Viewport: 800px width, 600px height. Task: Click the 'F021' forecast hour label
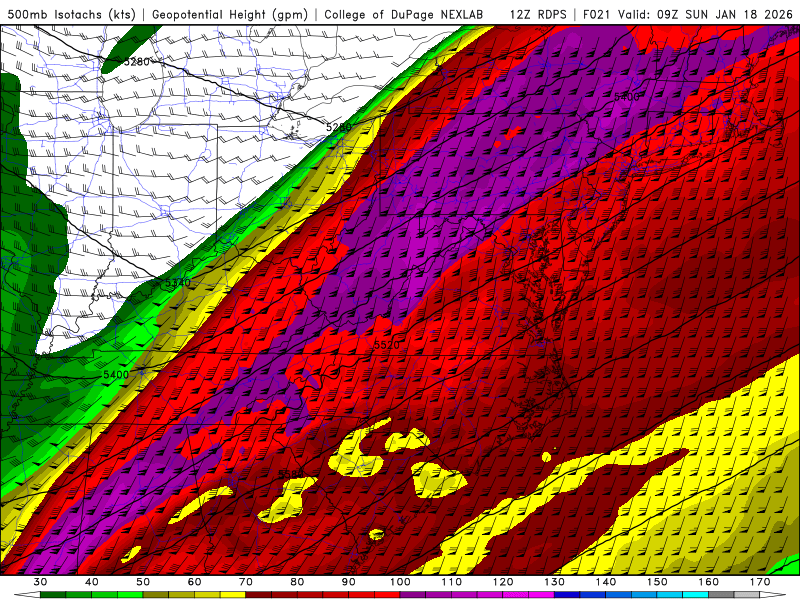coord(597,14)
